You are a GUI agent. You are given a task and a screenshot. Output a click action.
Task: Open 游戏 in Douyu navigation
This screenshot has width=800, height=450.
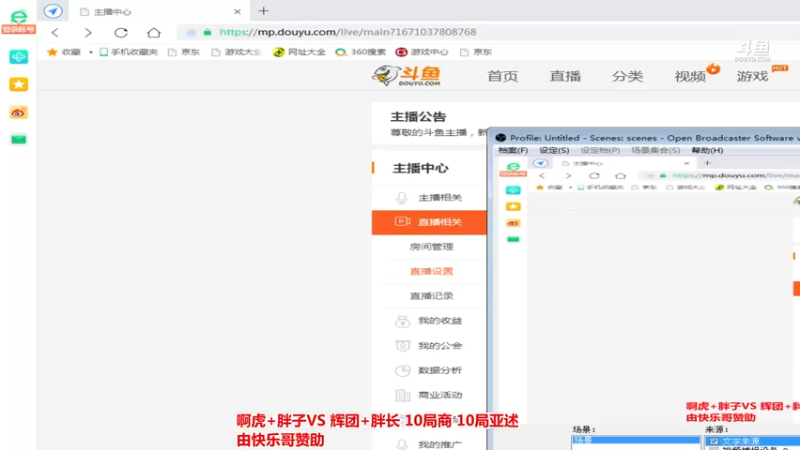coord(753,76)
